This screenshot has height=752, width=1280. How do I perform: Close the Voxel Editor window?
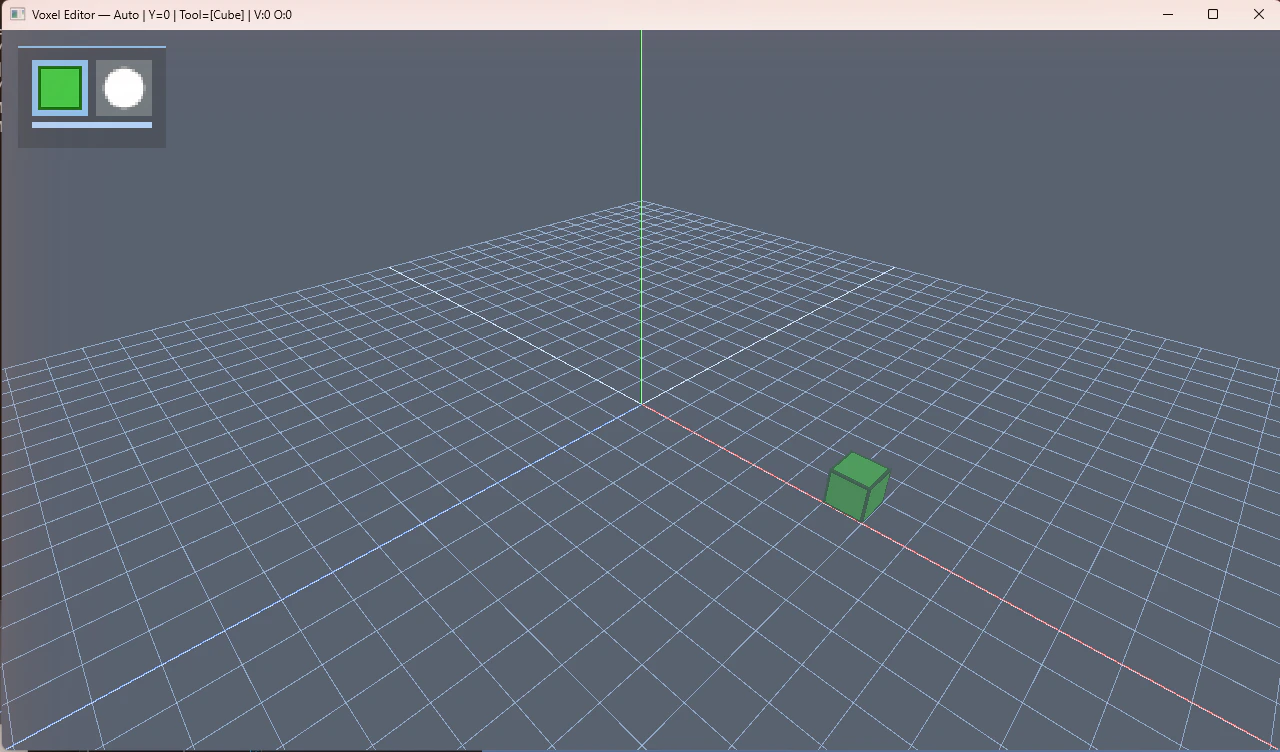tap(1258, 14)
